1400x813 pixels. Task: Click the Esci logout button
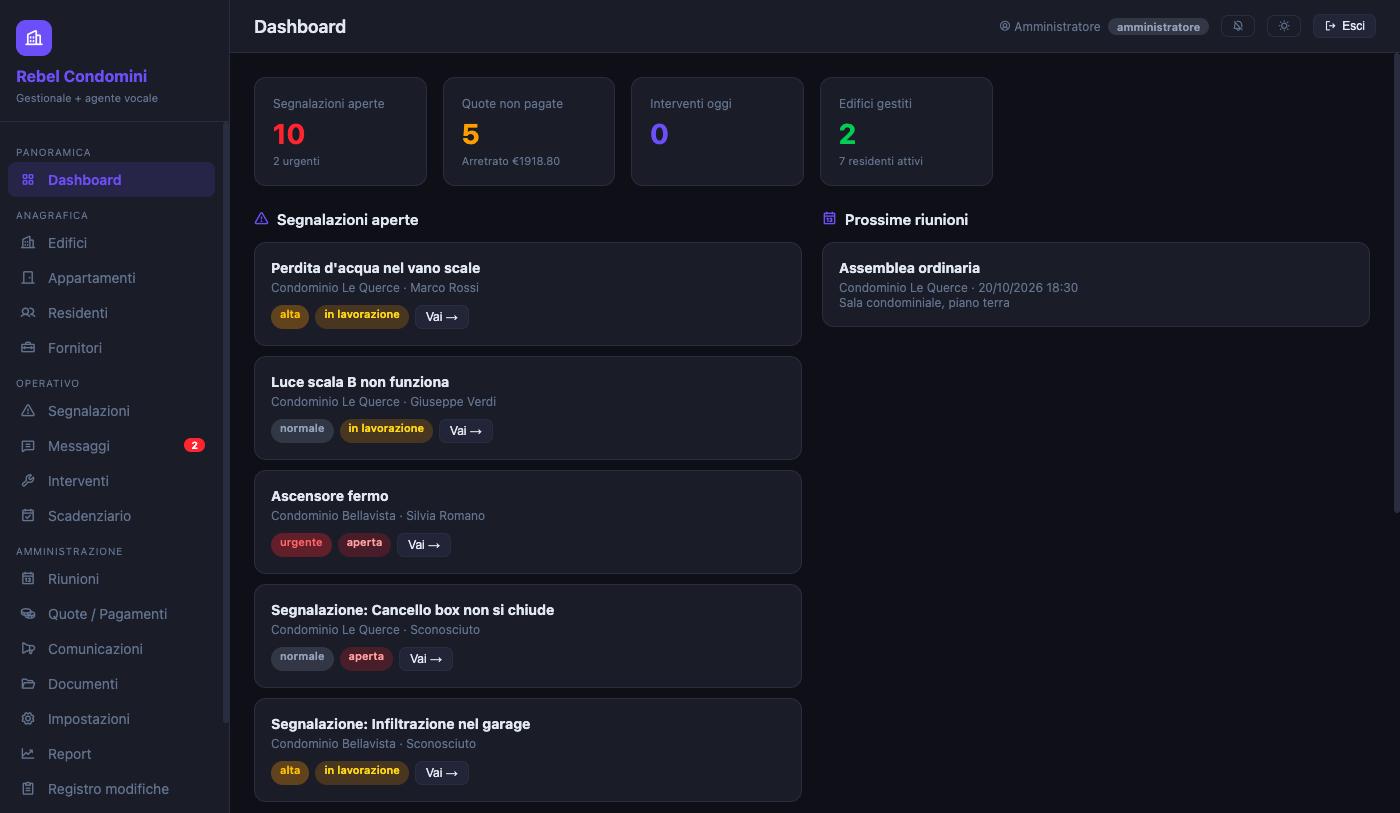1344,26
